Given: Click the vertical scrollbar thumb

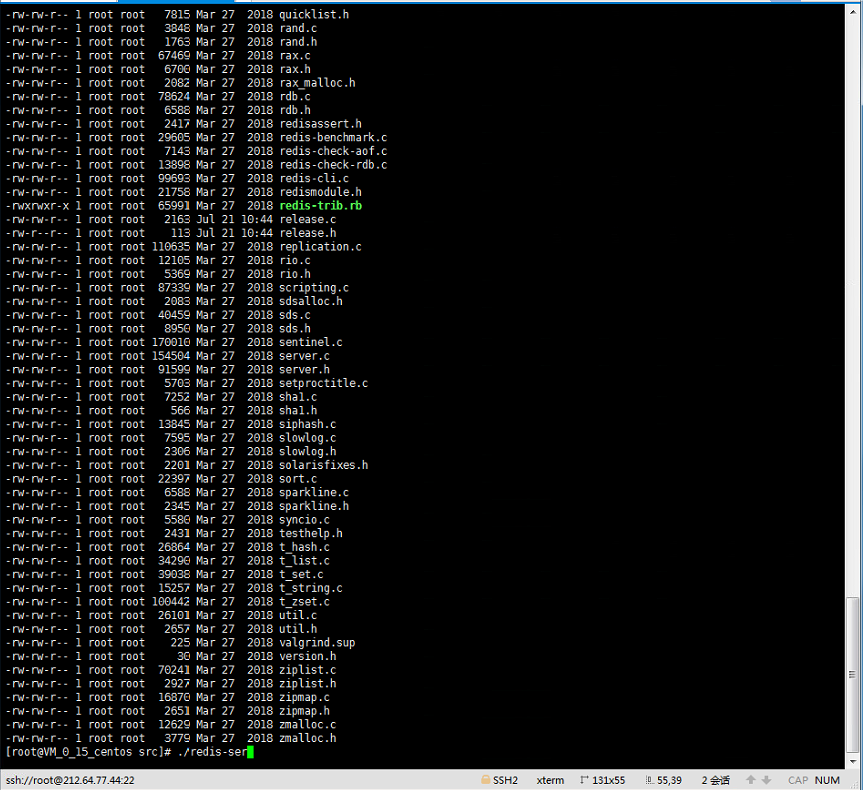Looking at the screenshot, I should pos(853,674).
